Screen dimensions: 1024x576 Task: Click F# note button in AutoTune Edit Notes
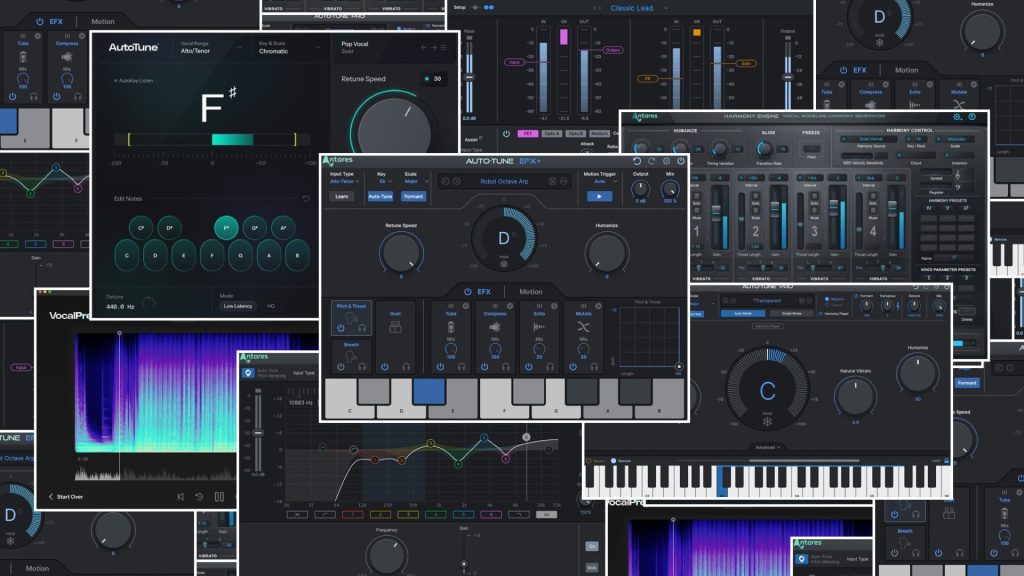point(226,228)
